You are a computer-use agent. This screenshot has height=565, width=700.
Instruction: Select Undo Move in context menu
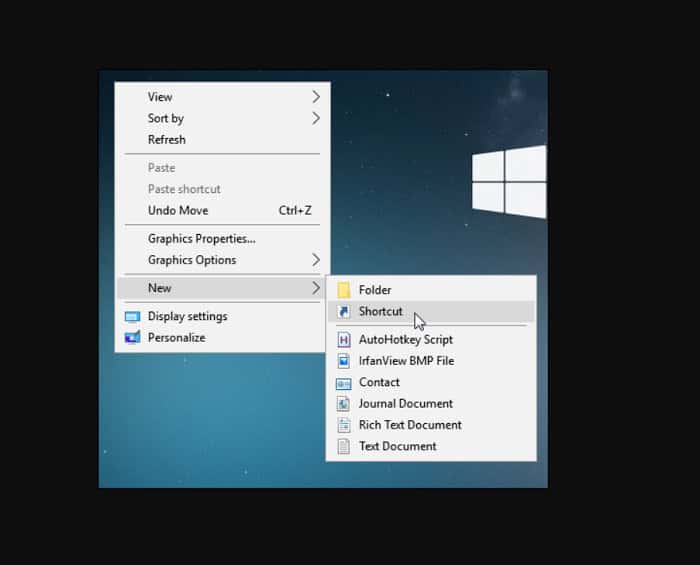pos(222,210)
